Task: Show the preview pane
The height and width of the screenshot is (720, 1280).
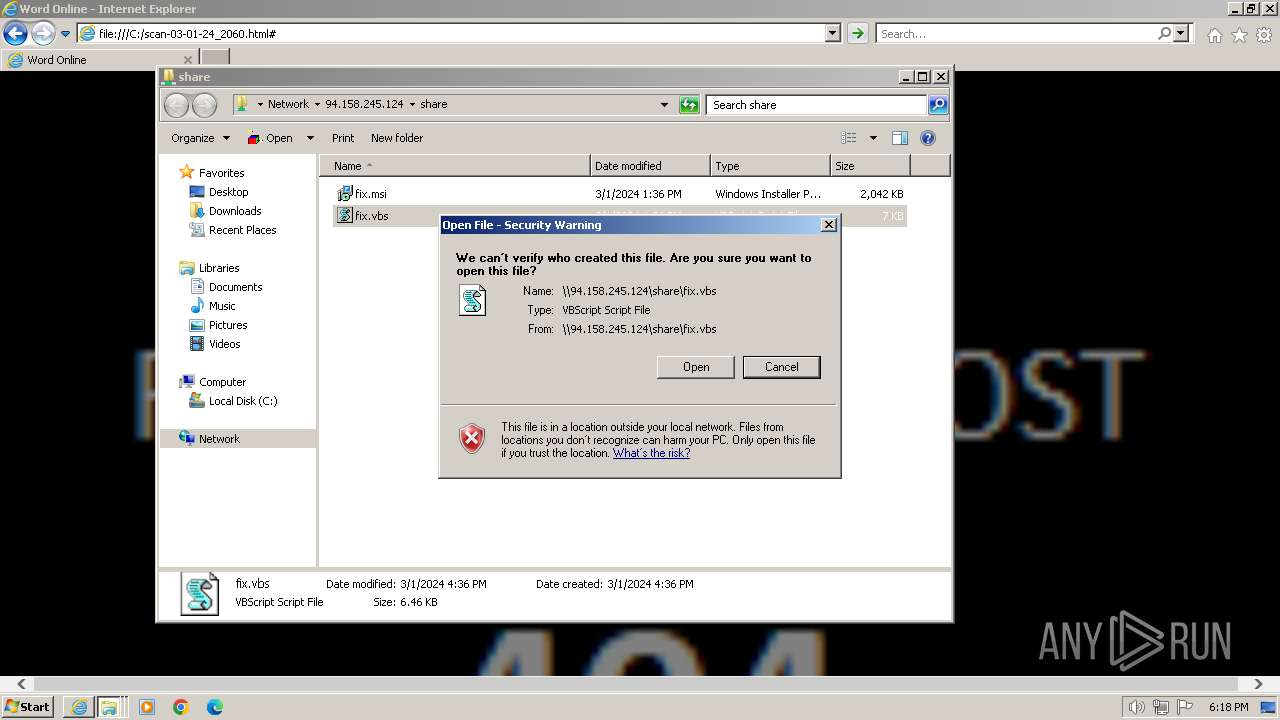Action: [x=900, y=138]
